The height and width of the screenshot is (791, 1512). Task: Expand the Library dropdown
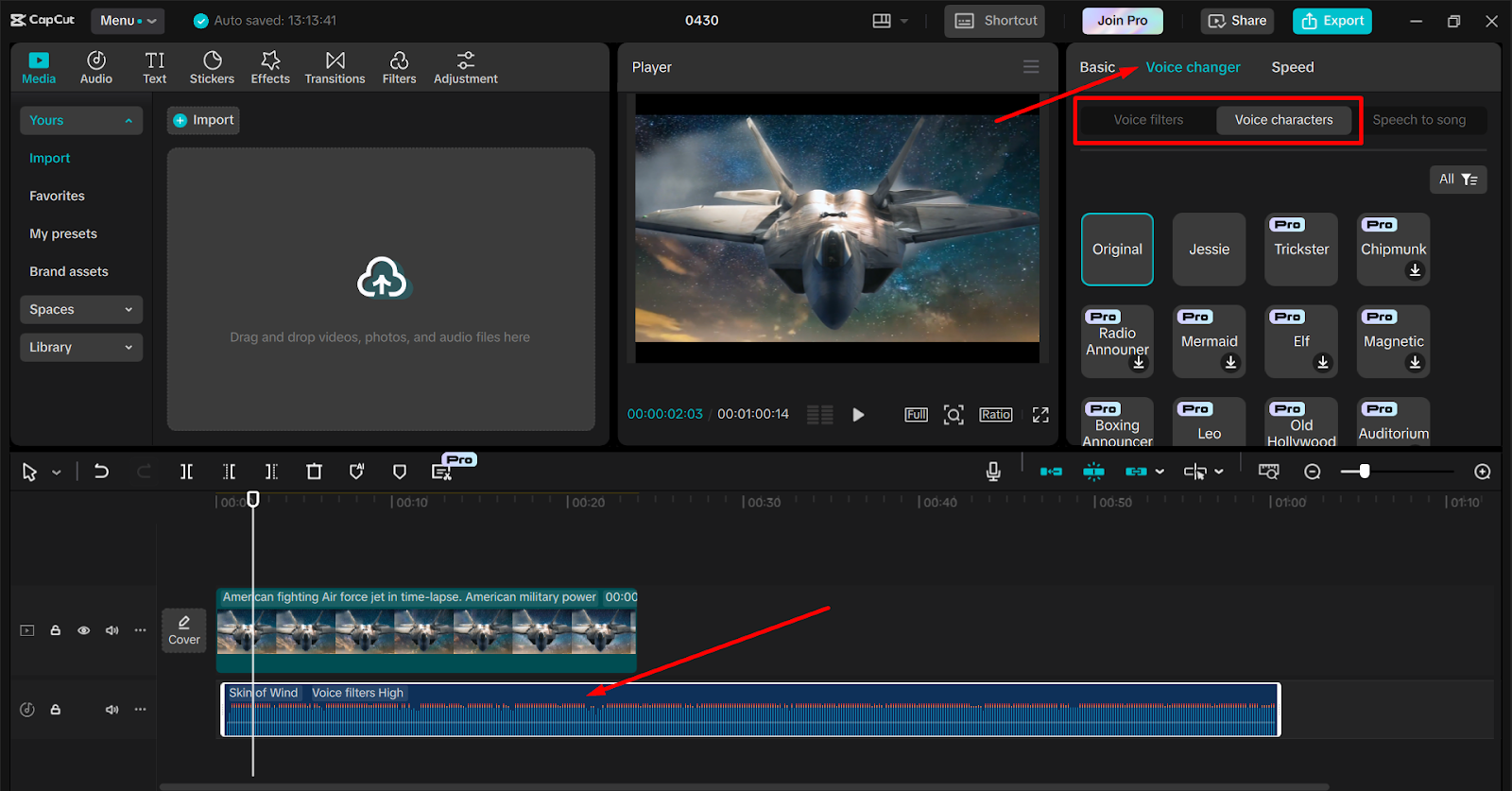tap(81, 347)
